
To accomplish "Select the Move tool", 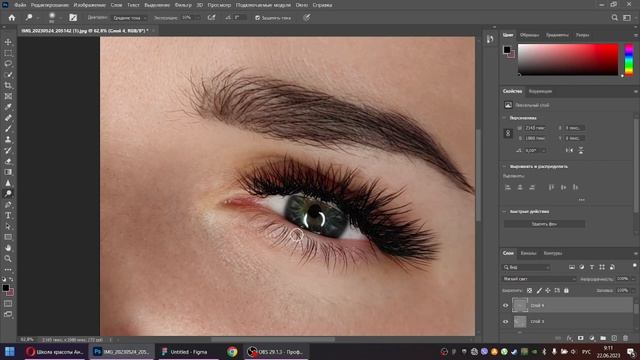I will pyautogui.click(x=8, y=42).
